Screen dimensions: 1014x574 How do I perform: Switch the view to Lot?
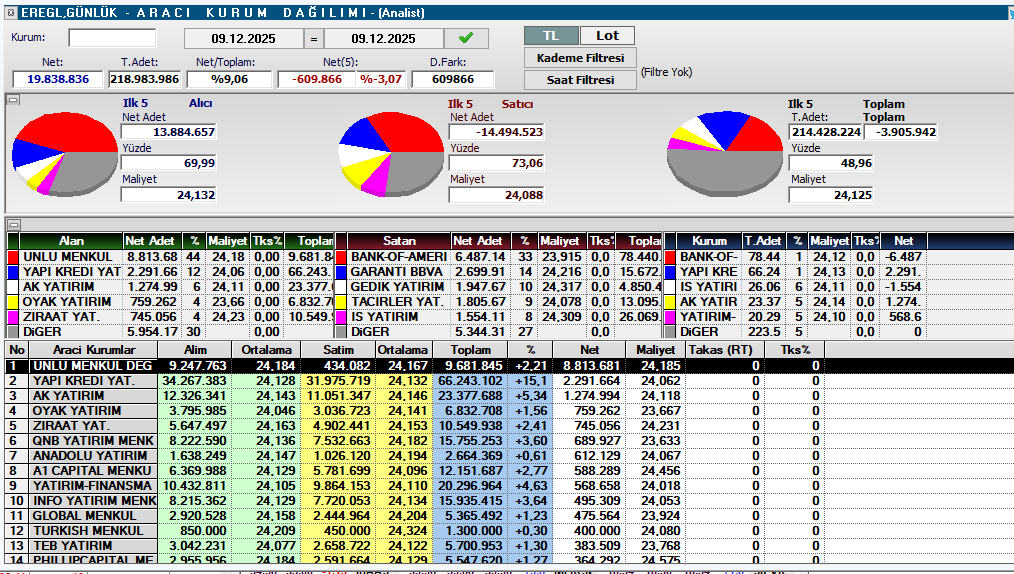(607, 35)
